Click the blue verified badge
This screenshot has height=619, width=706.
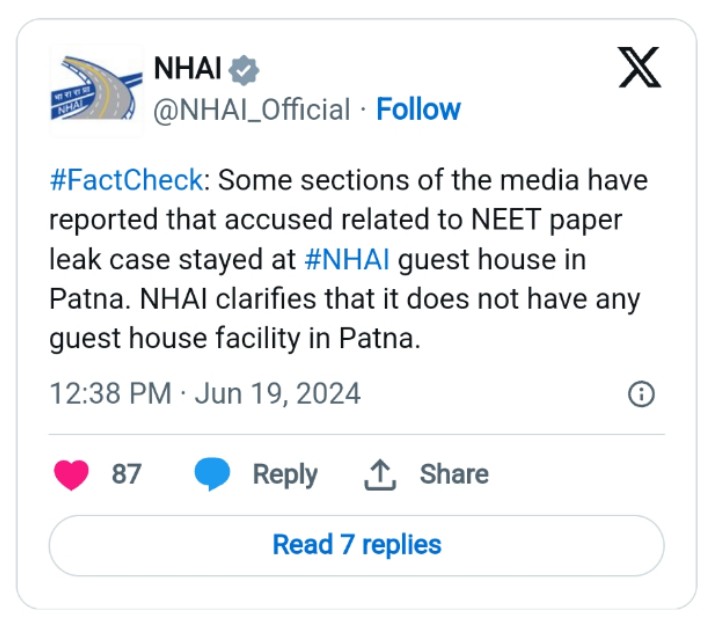point(244,70)
